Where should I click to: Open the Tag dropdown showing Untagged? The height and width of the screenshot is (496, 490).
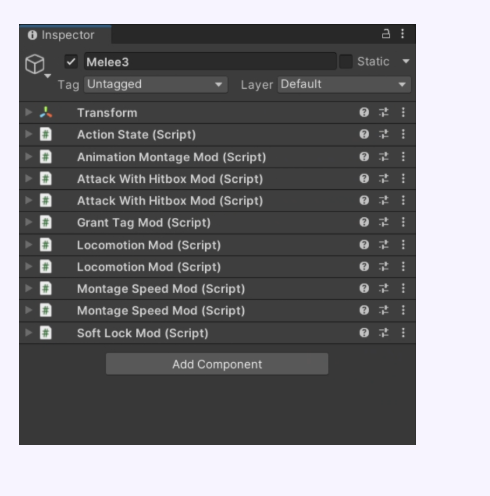(x=156, y=84)
